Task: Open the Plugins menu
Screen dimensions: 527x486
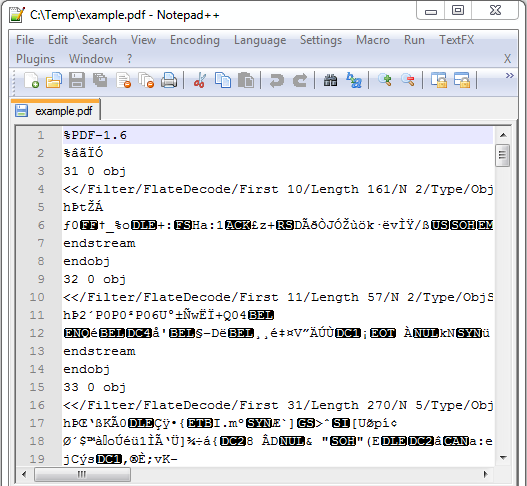Action: pyautogui.click(x=35, y=59)
